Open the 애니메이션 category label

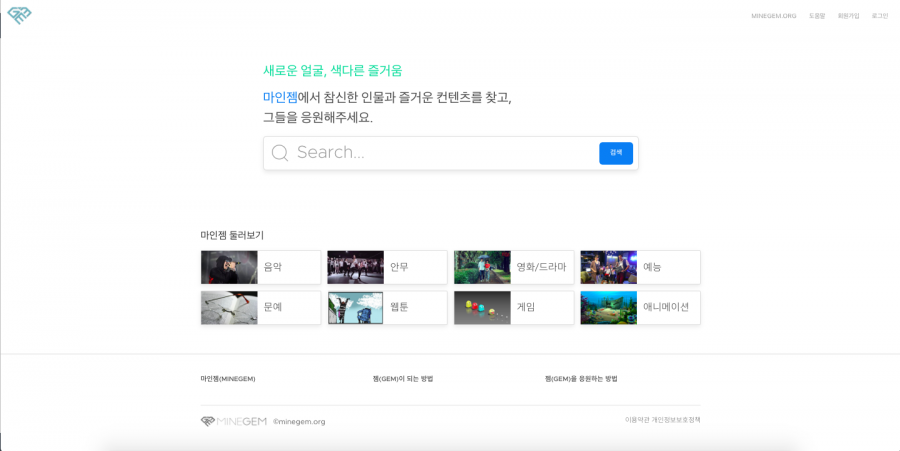[666, 307]
